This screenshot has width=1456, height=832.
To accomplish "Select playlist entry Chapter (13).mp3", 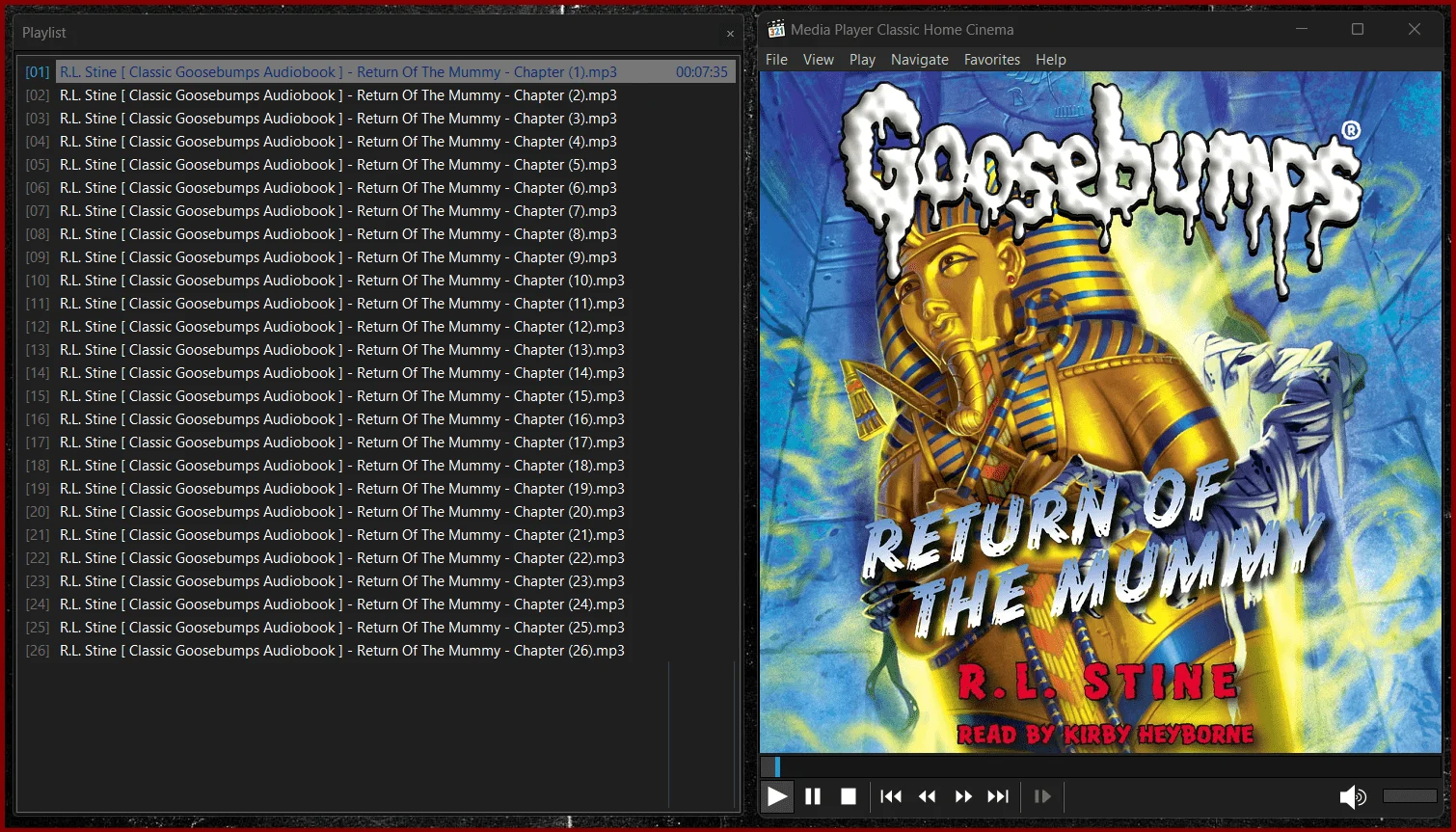I will [380, 350].
